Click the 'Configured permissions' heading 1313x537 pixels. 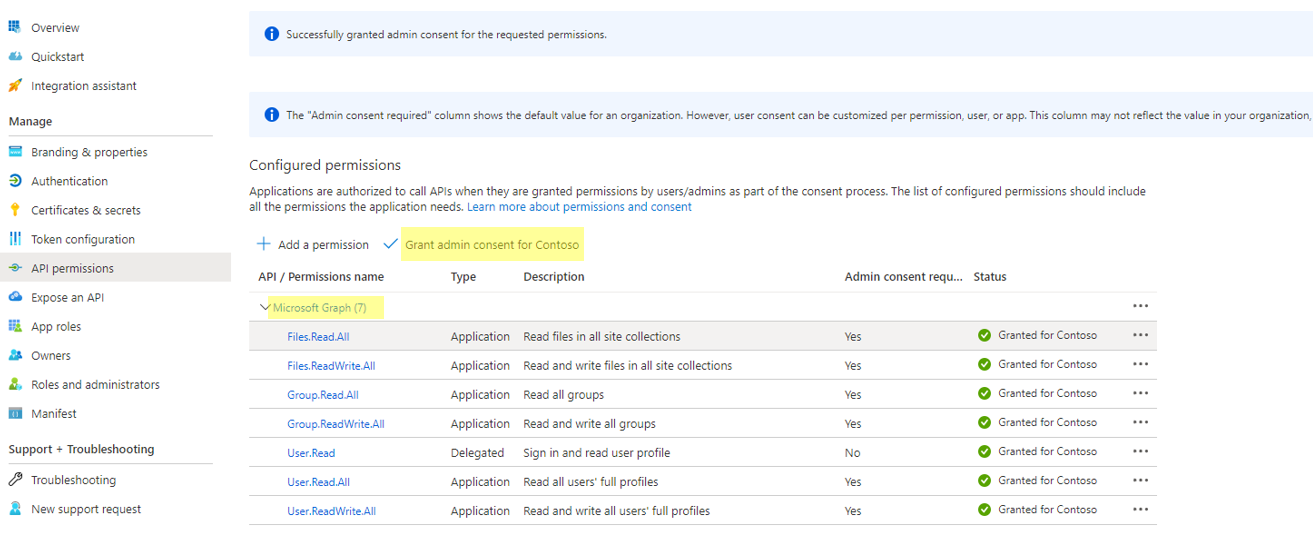click(x=325, y=165)
